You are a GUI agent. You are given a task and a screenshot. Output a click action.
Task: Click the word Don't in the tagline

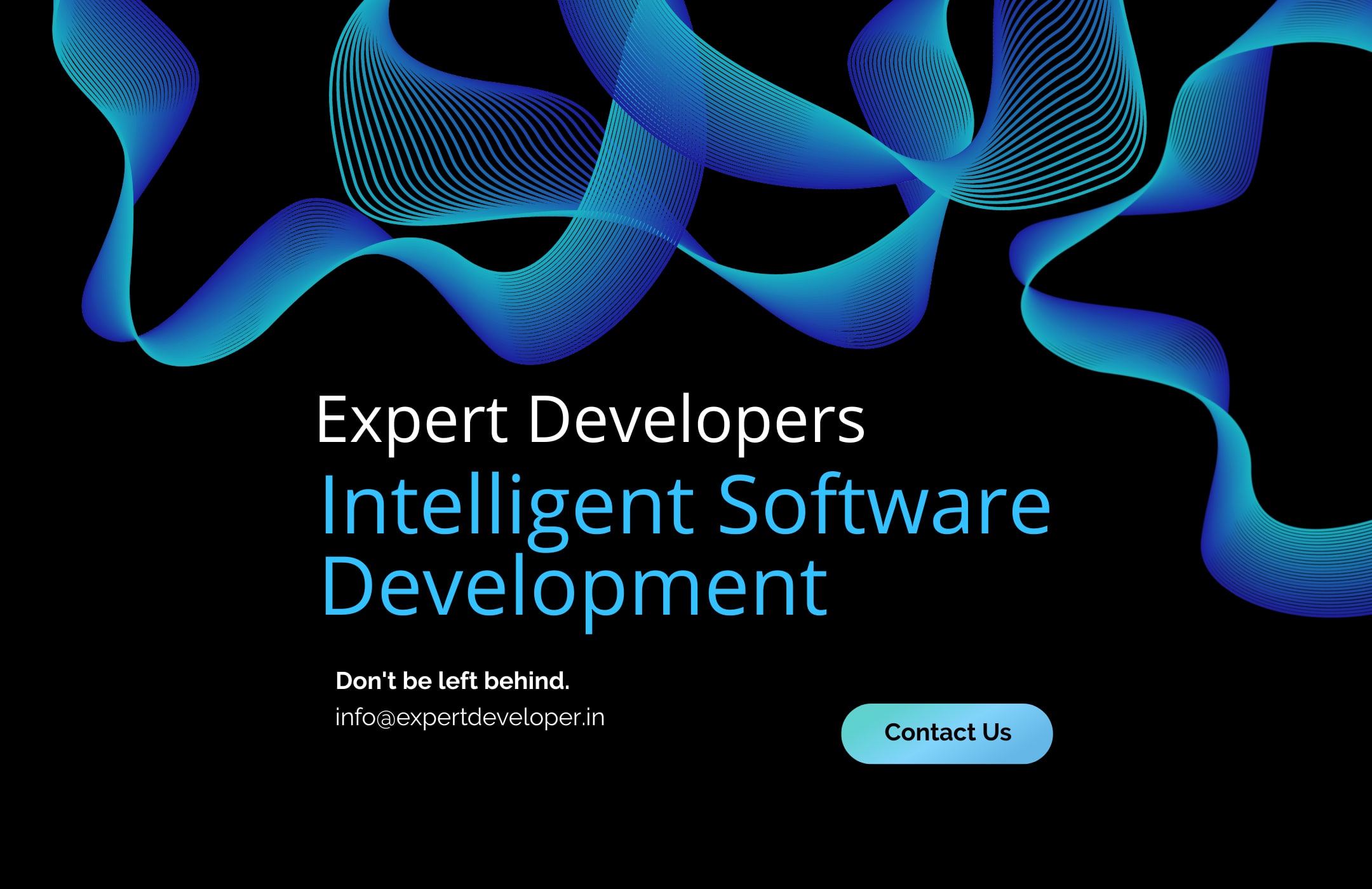pyautogui.click(x=366, y=681)
